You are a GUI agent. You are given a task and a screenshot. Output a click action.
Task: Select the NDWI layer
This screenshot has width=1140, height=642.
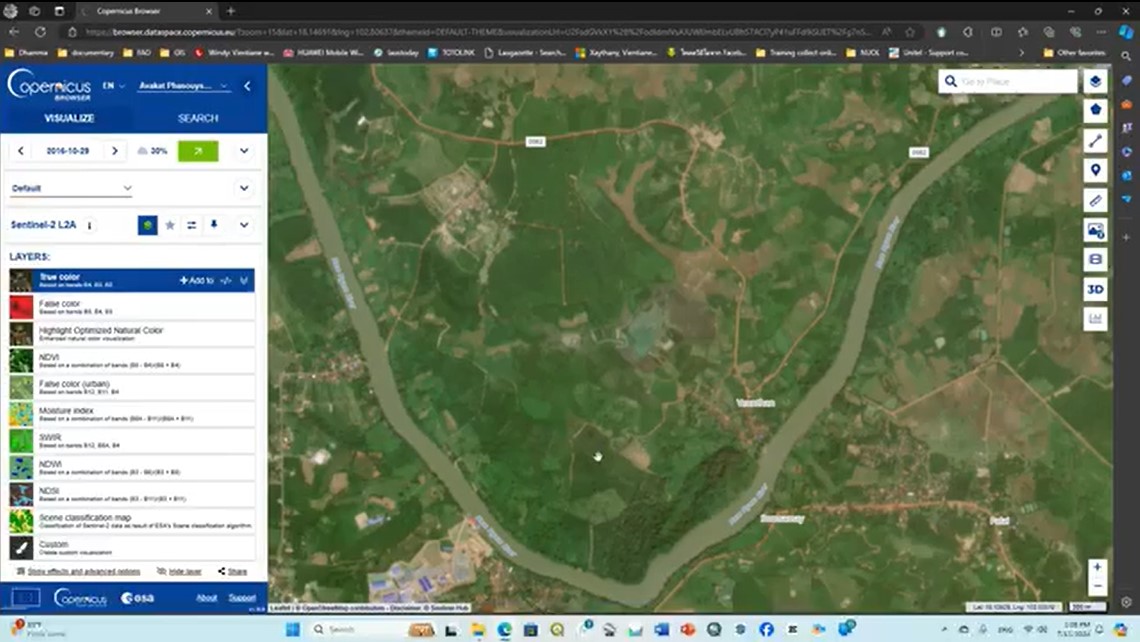132,468
